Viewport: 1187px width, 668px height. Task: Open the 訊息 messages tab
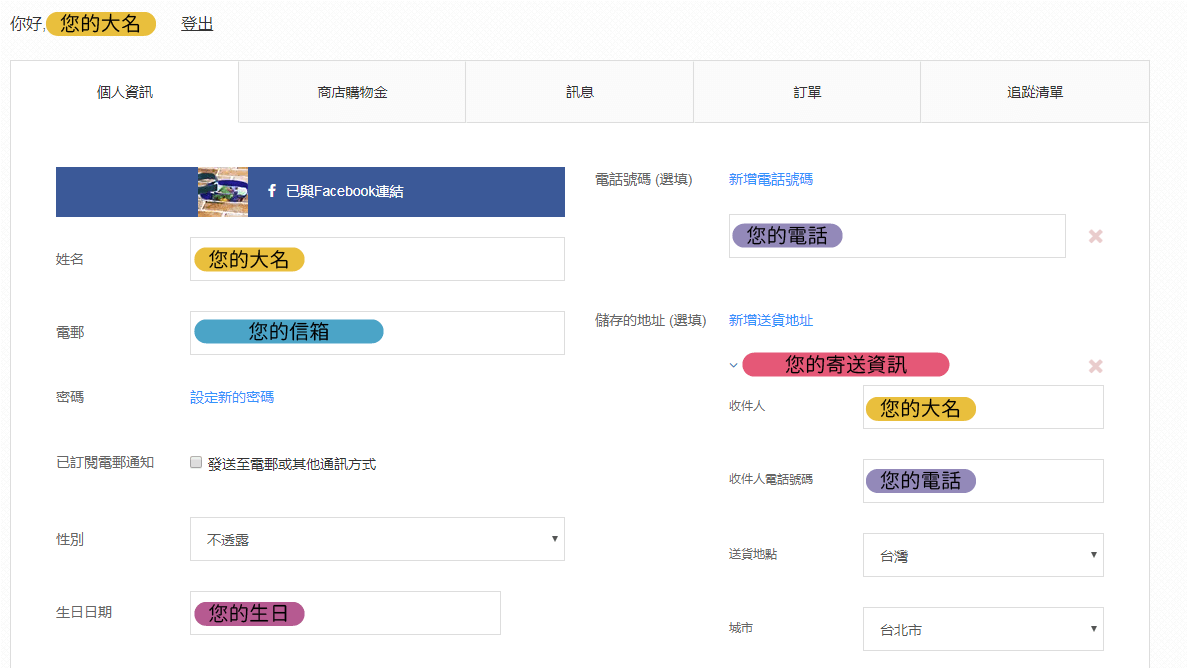click(x=579, y=92)
